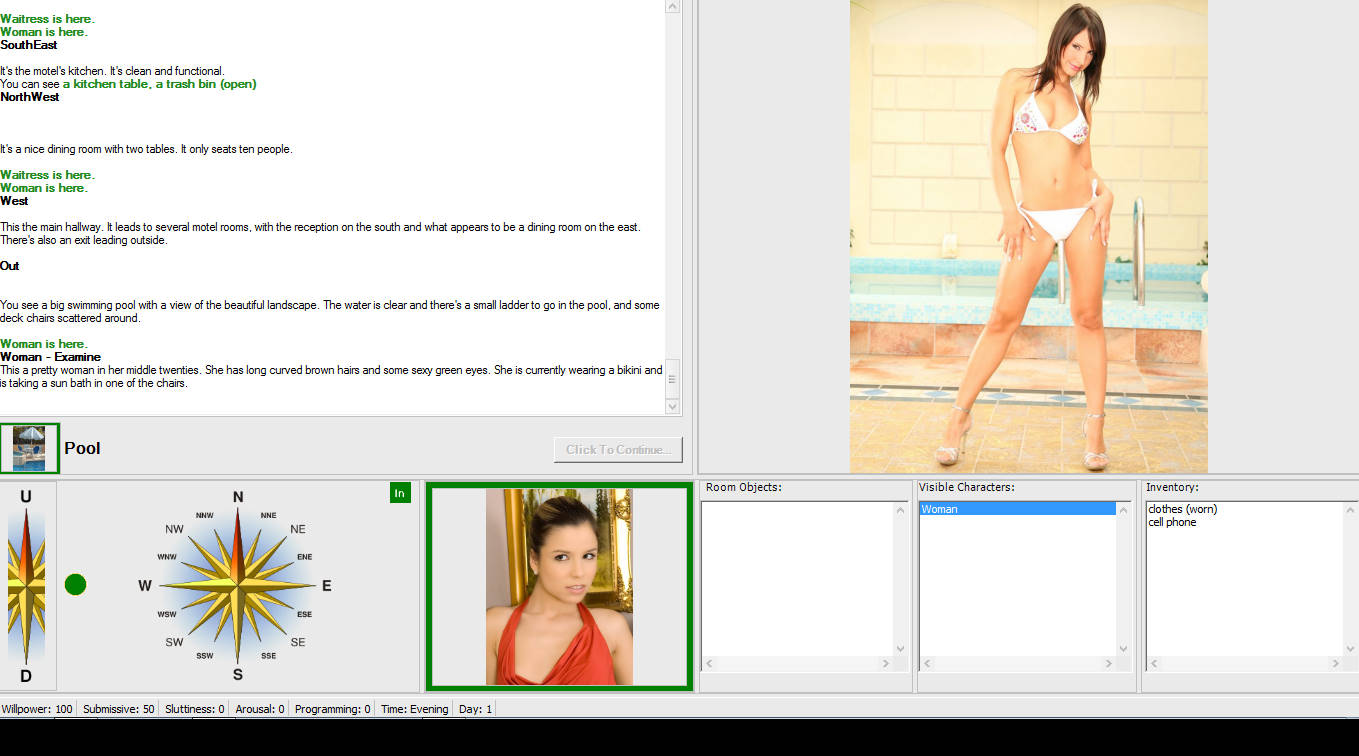1359x756 pixels.
Task: Click Room Objects scroll up arrow
Action: tap(899, 510)
